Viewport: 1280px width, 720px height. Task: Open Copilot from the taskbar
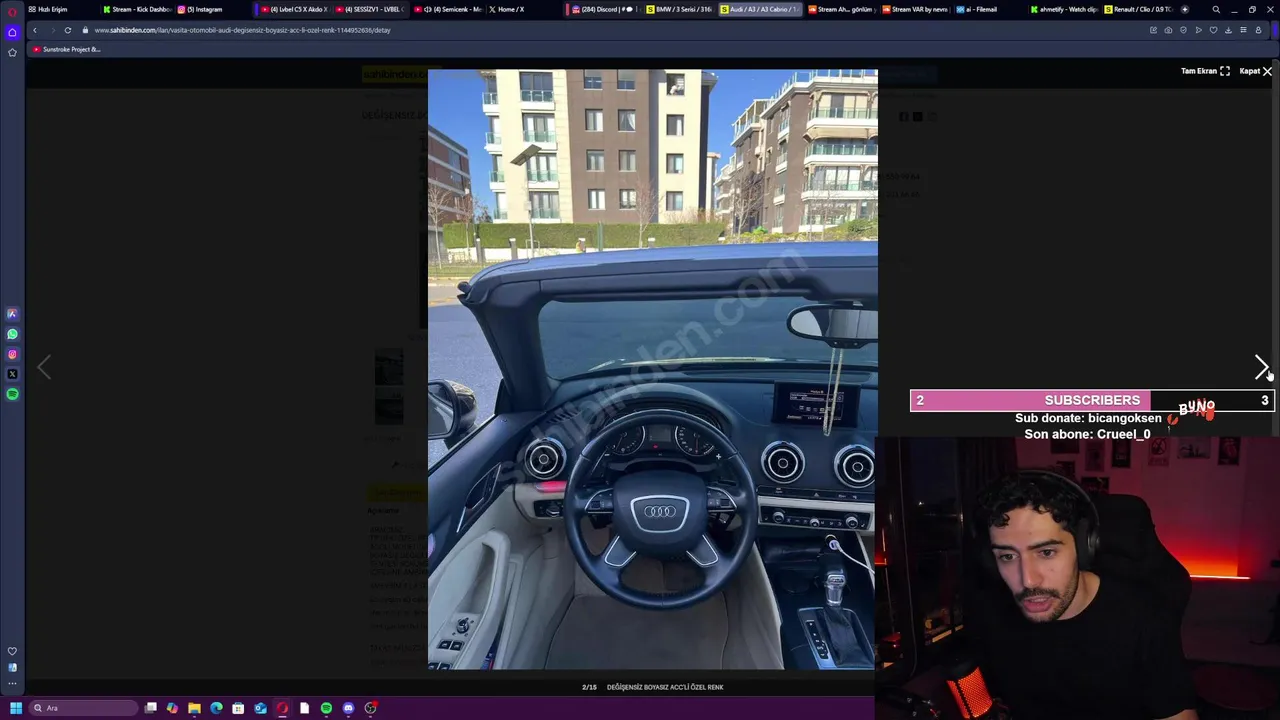[172, 708]
